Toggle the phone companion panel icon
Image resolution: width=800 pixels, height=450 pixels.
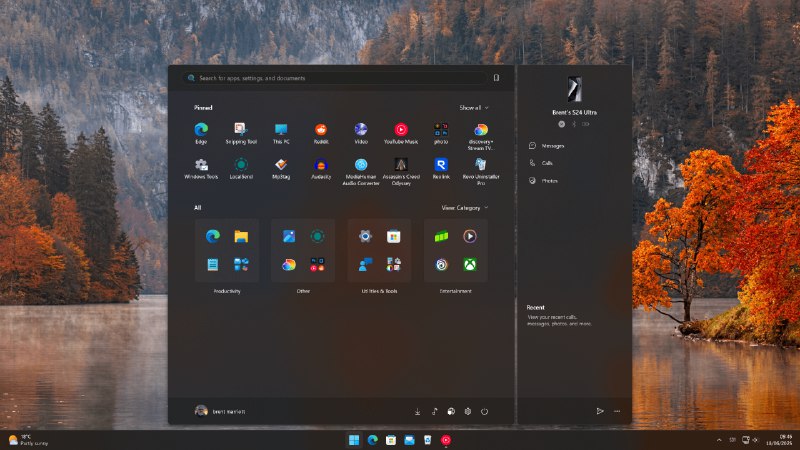pos(496,78)
